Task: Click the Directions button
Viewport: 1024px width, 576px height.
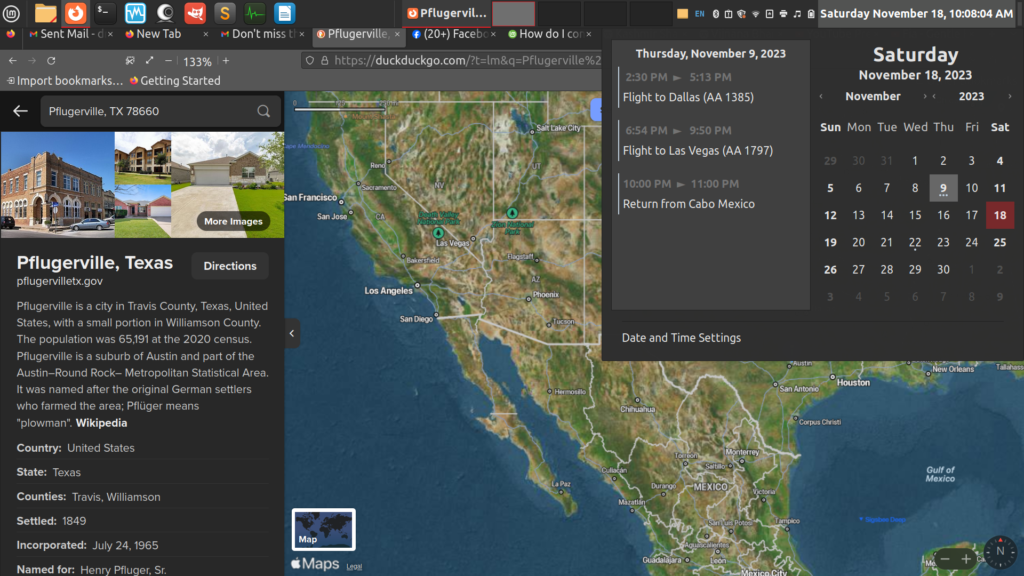Action: pyautogui.click(x=230, y=266)
